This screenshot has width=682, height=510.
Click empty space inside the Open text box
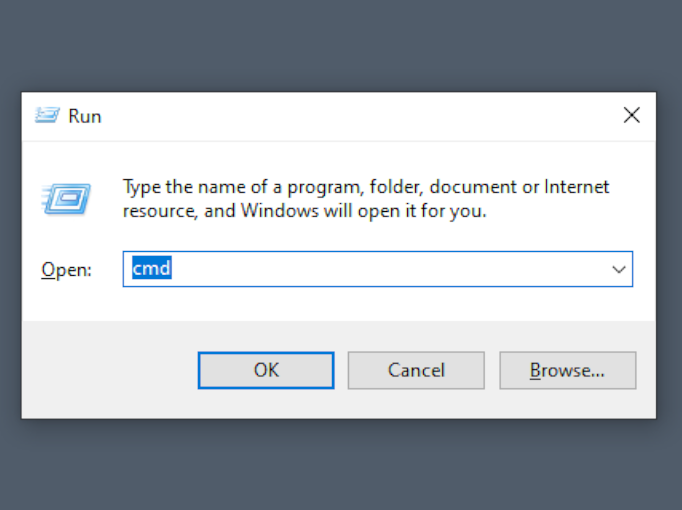380,269
